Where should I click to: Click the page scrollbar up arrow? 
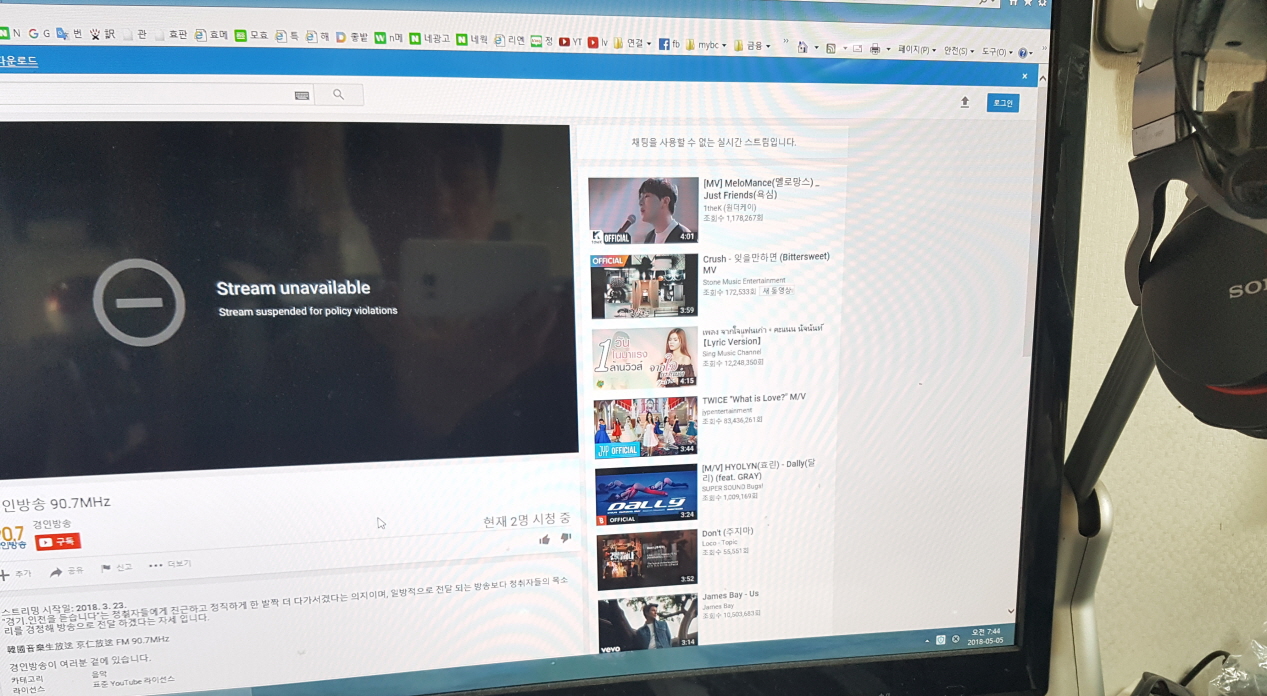point(1042,77)
